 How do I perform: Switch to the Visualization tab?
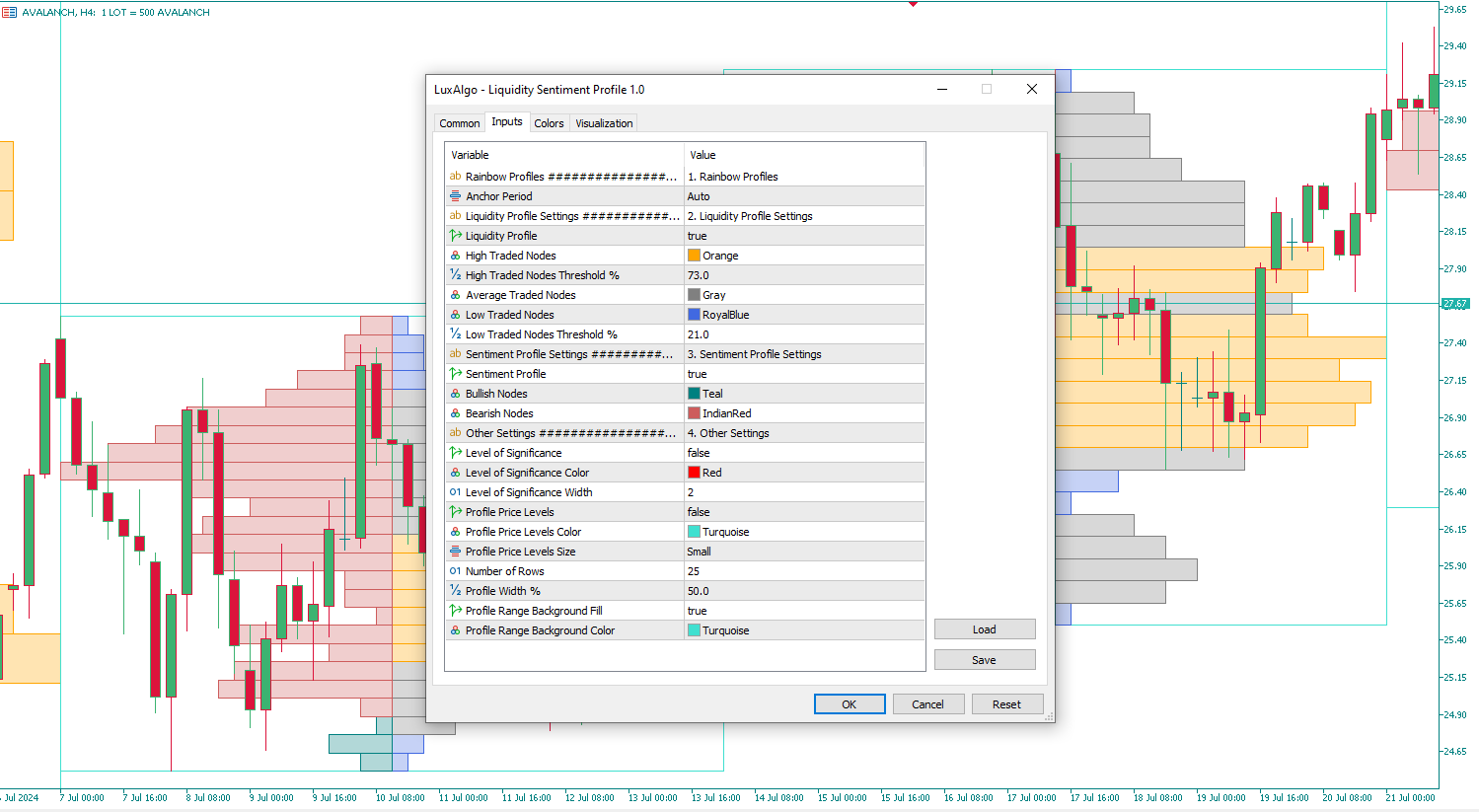(604, 123)
